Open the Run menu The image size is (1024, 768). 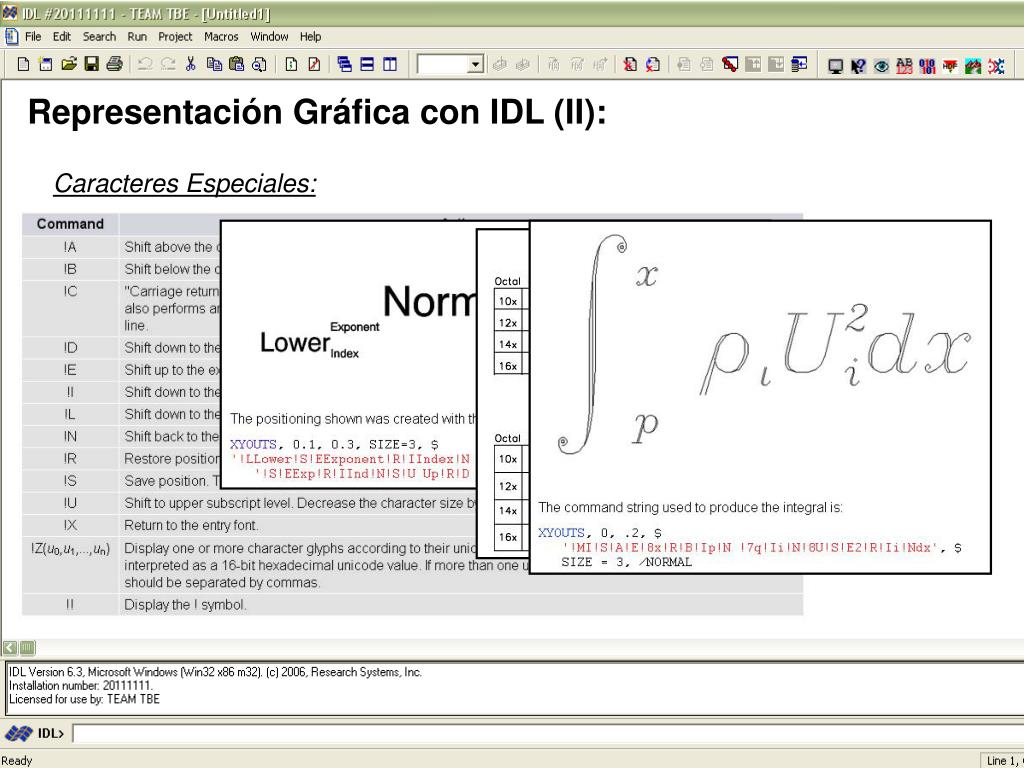click(137, 37)
